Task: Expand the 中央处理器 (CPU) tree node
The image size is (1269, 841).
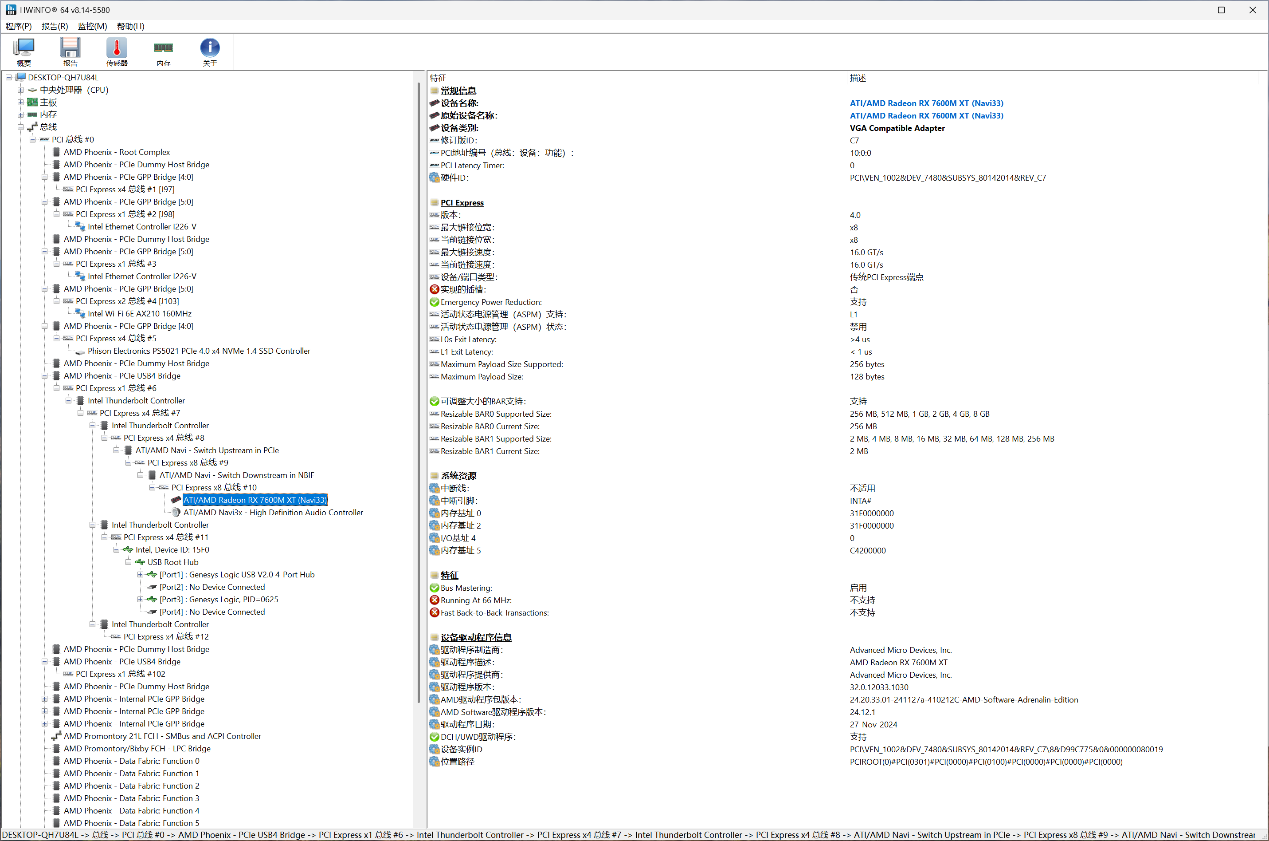Action: [20, 90]
